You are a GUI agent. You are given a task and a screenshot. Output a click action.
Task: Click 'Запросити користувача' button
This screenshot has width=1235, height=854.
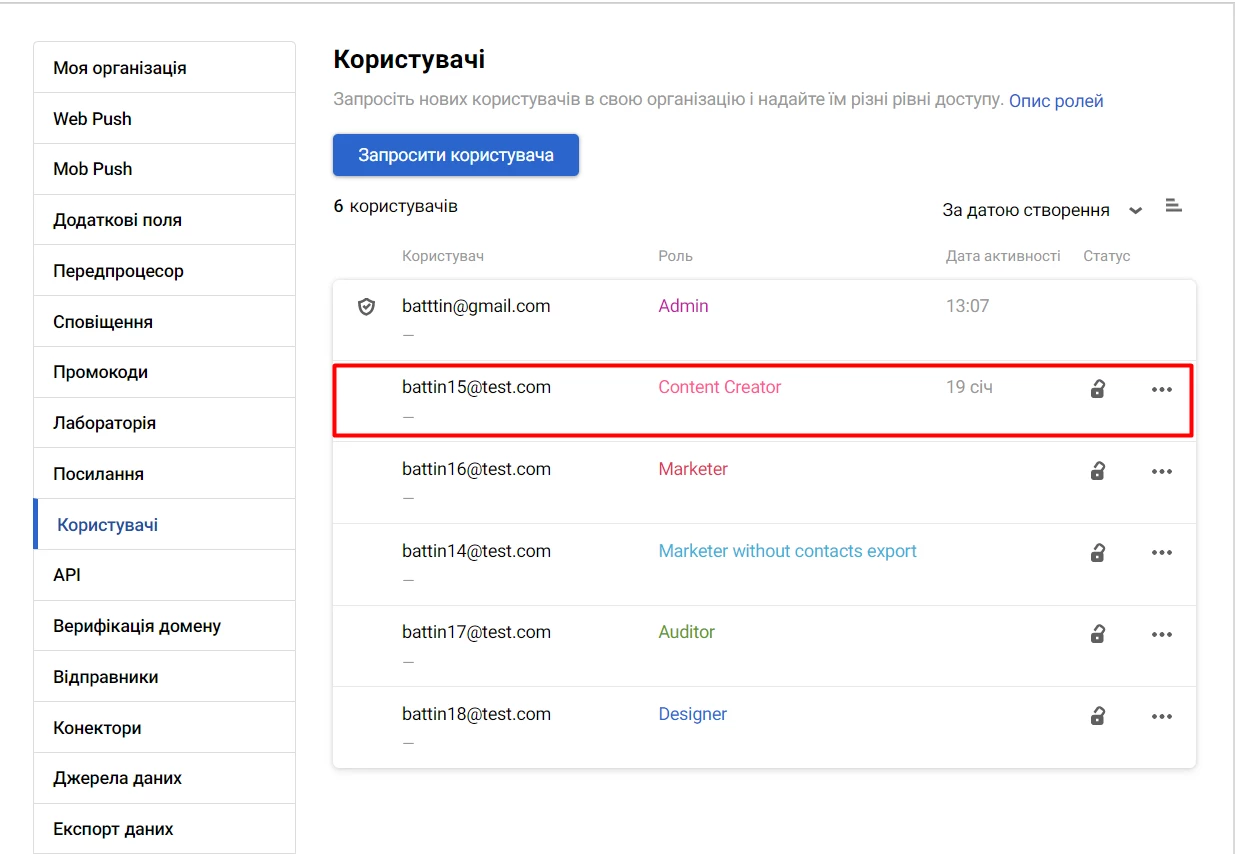pyautogui.click(x=456, y=155)
